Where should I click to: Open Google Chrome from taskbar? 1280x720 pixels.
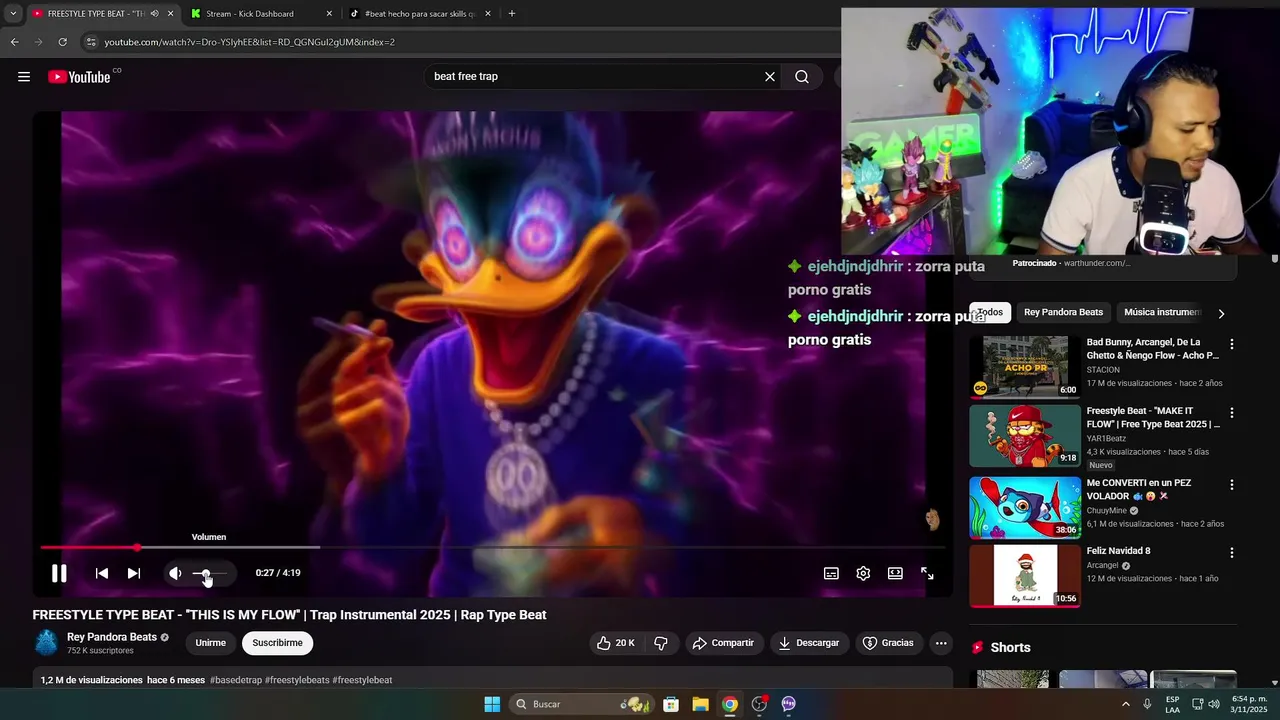(730, 704)
